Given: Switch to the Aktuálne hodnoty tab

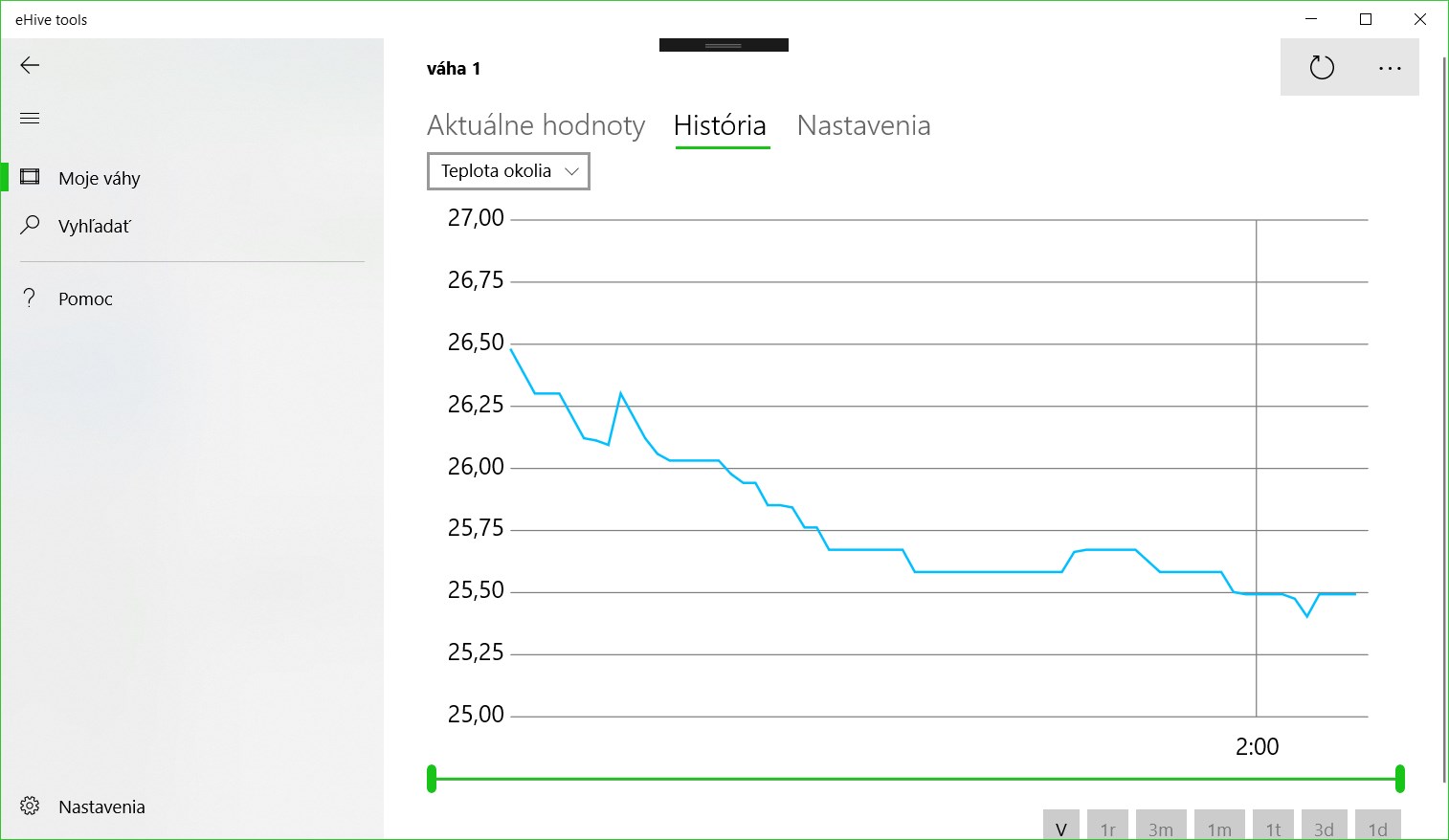Looking at the screenshot, I should click(x=536, y=126).
